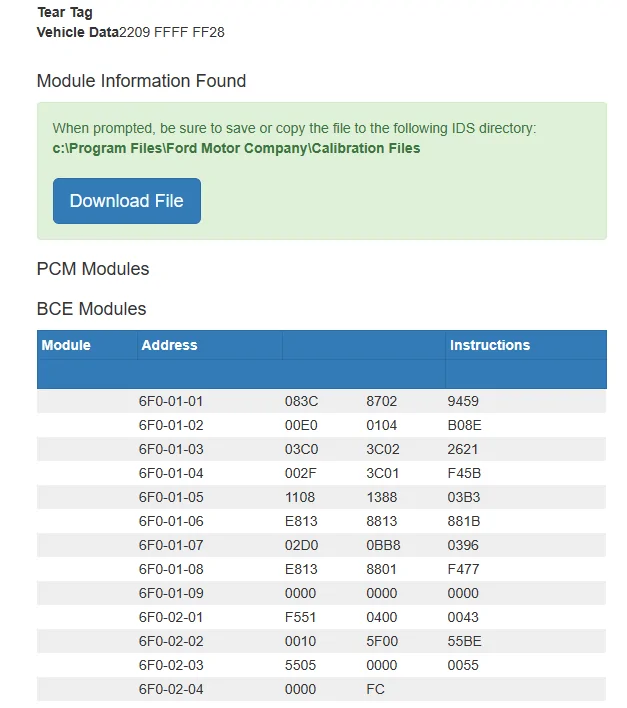Image resolution: width=627 pixels, height=708 pixels.
Task: Select the address 6F0-01-02 row
Action: pyautogui.click(x=321, y=425)
